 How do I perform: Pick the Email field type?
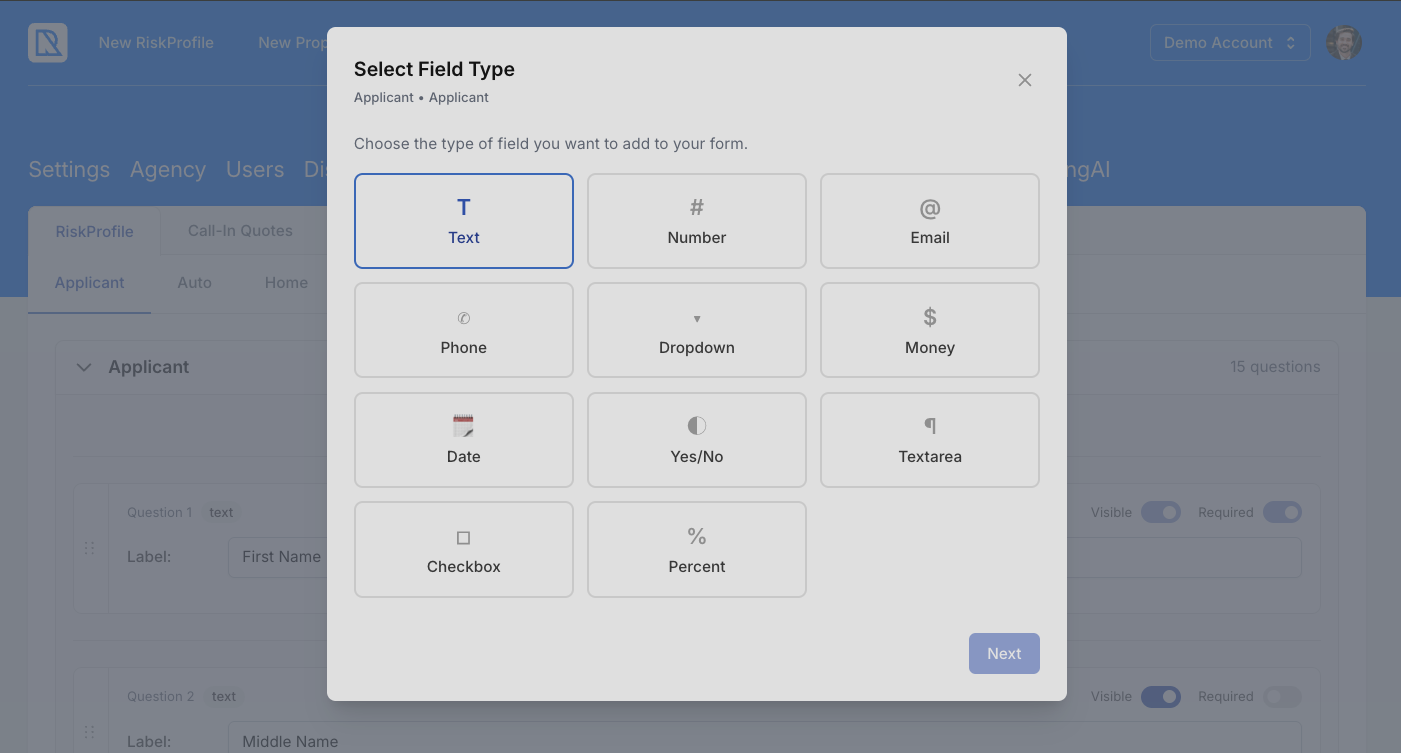[x=930, y=221]
